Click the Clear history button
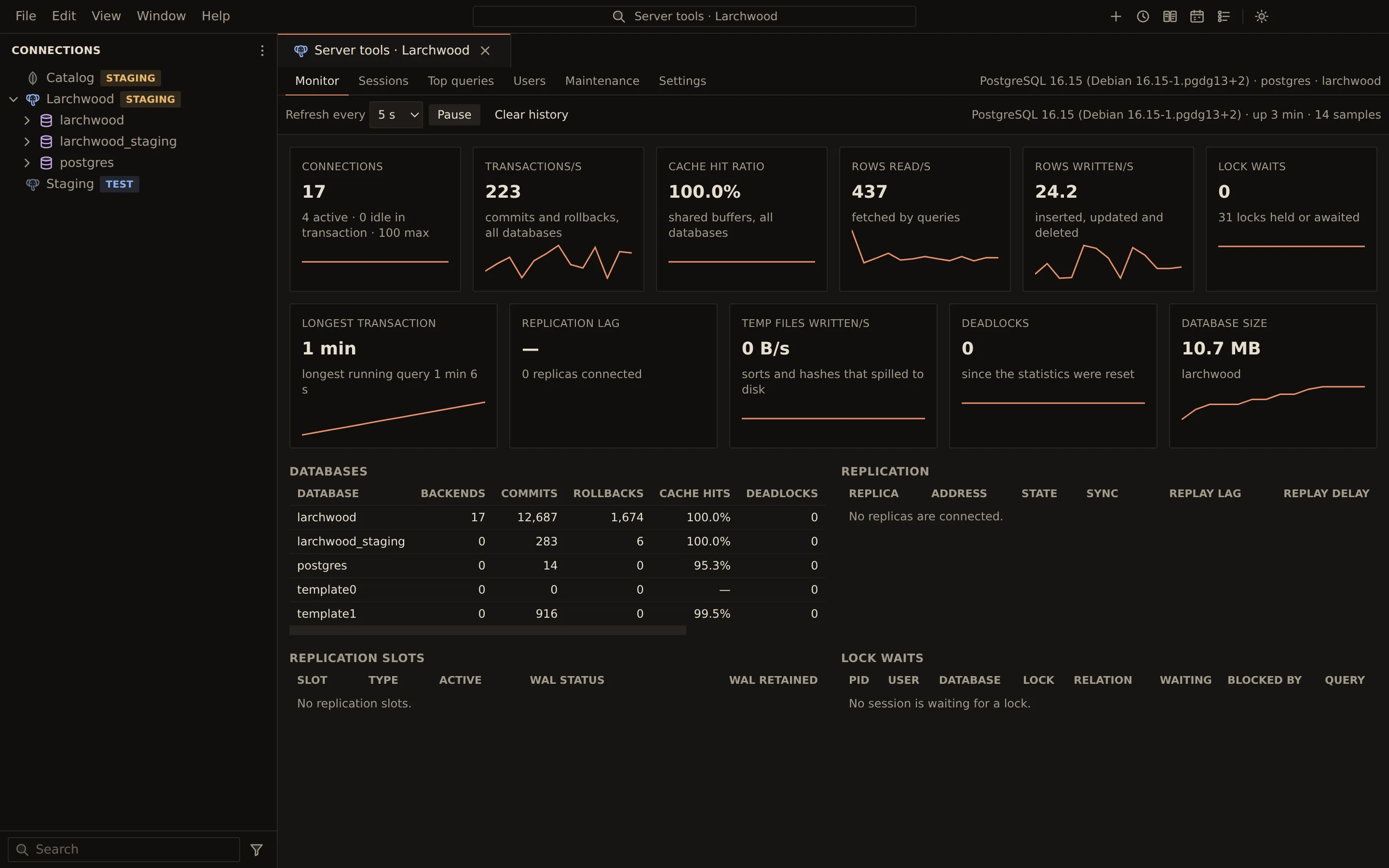Screen dimensions: 1389x868 tap(531, 115)
